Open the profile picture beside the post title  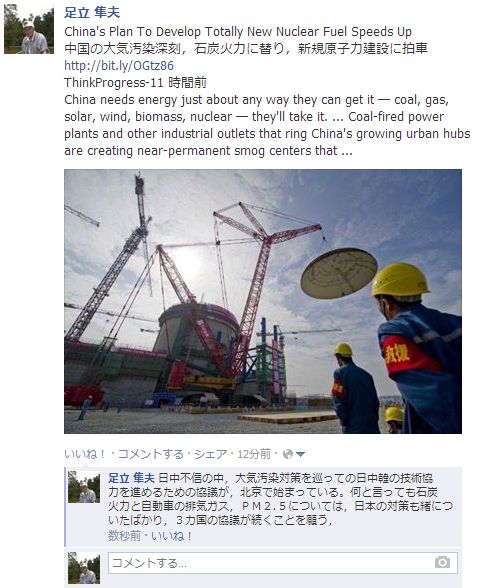(29, 29)
